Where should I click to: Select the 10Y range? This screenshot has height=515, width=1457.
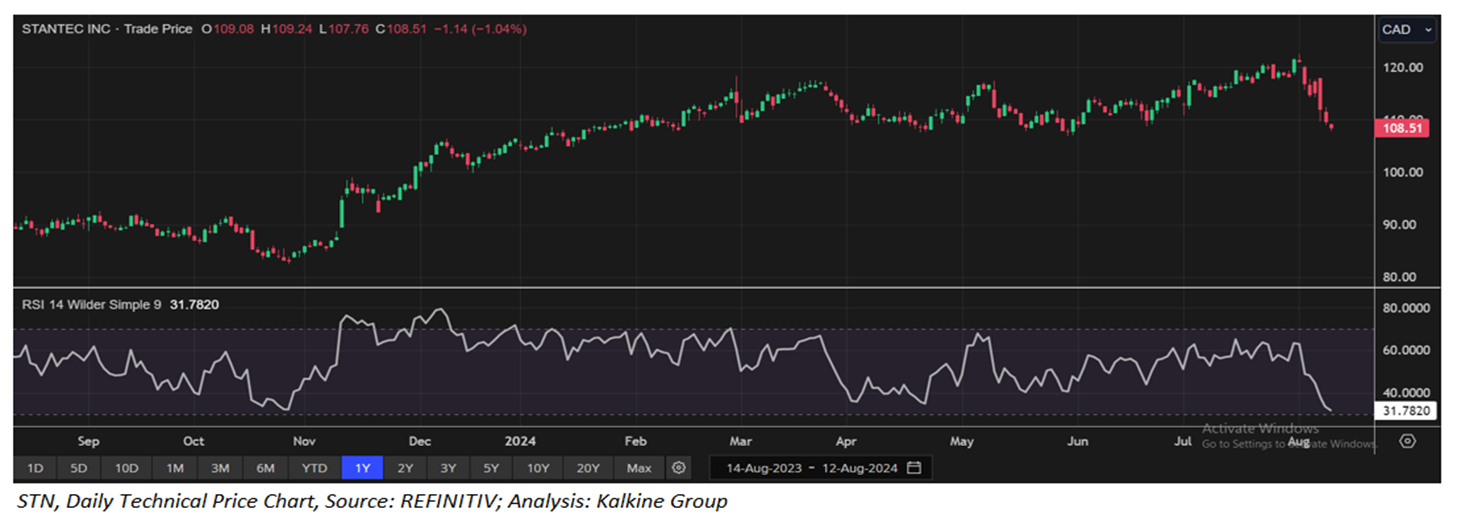[538, 468]
